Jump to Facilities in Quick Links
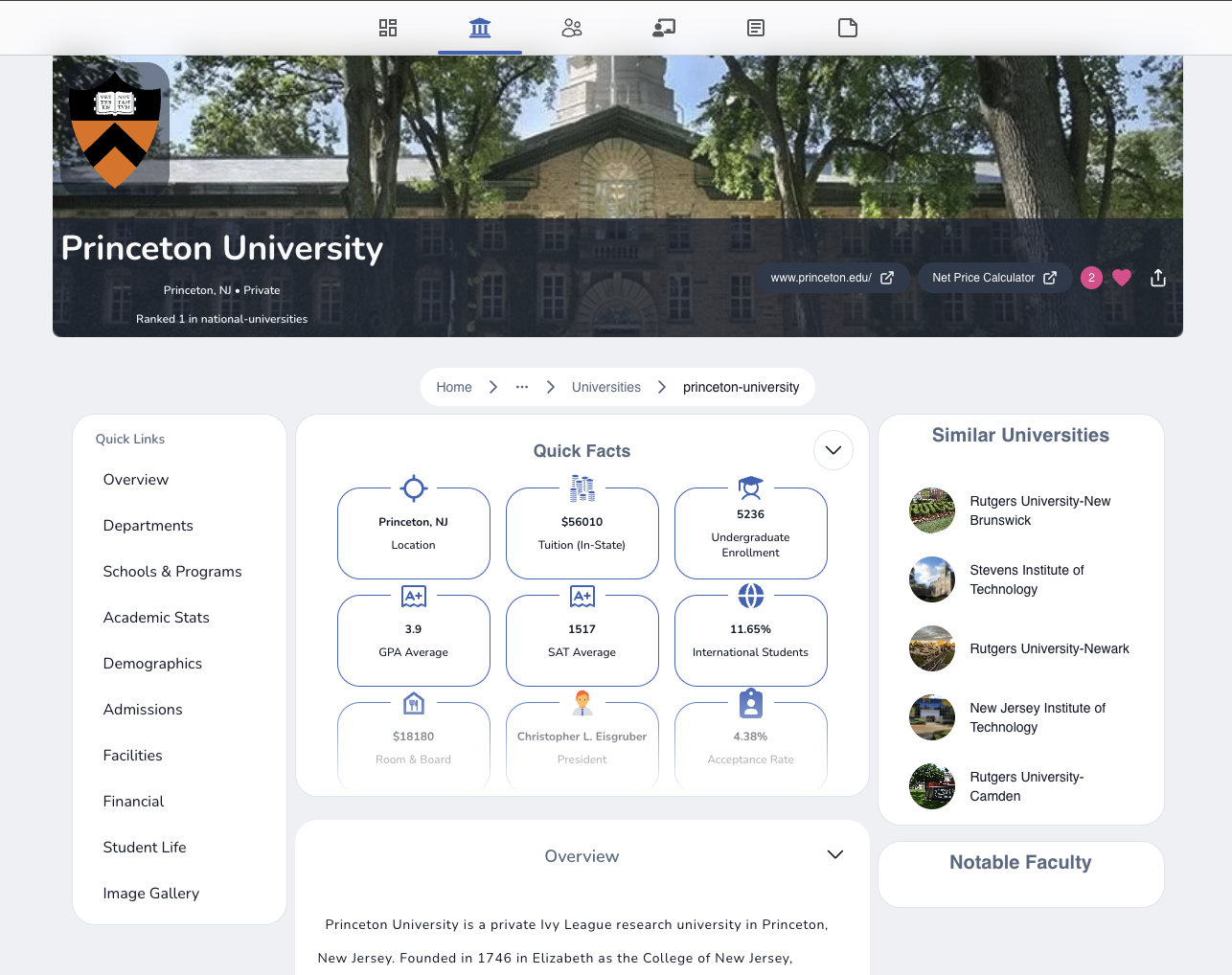This screenshot has width=1232, height=975. pyautogui.click(x=133, y=756)
